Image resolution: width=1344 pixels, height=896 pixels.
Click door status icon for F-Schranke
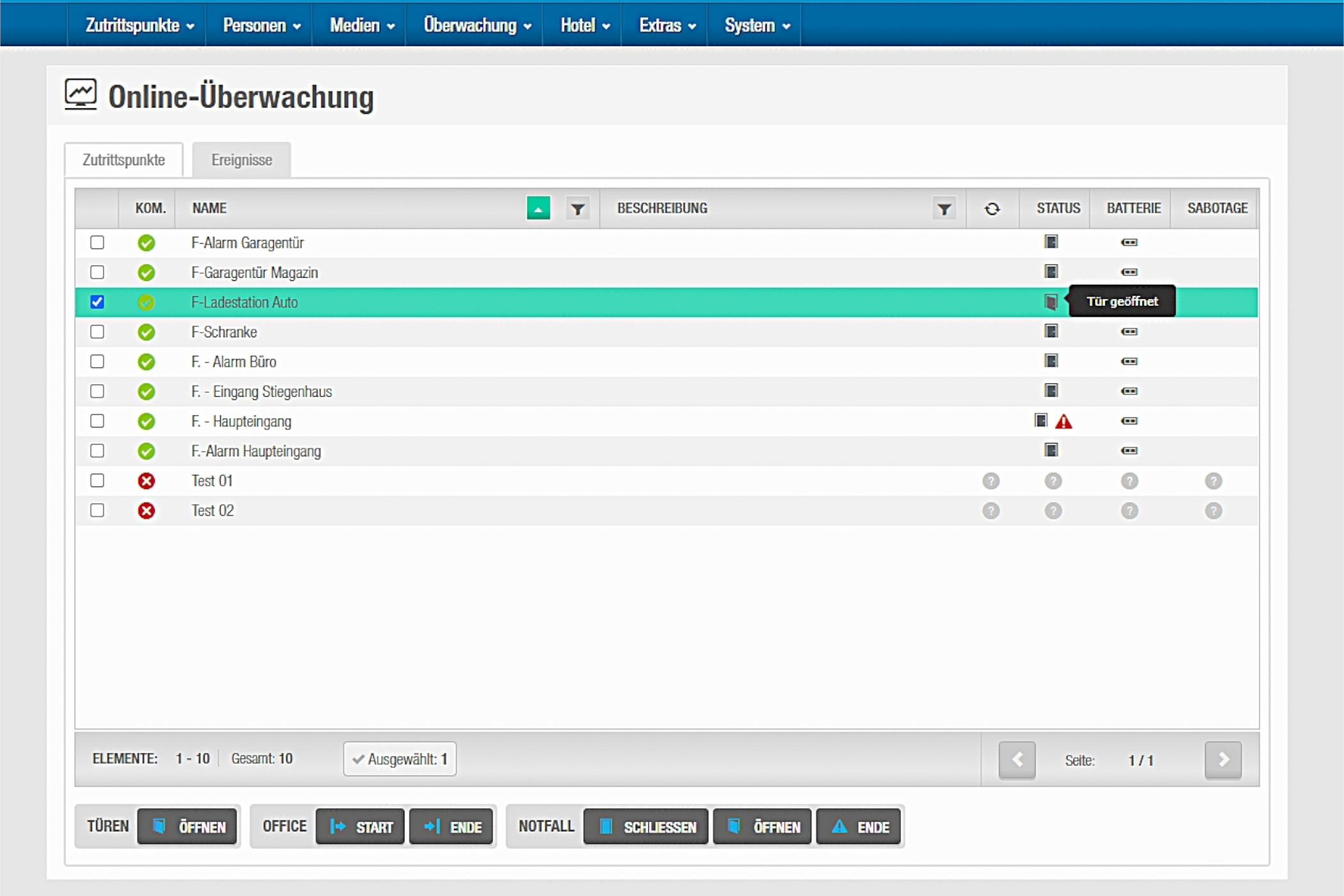1050,332
